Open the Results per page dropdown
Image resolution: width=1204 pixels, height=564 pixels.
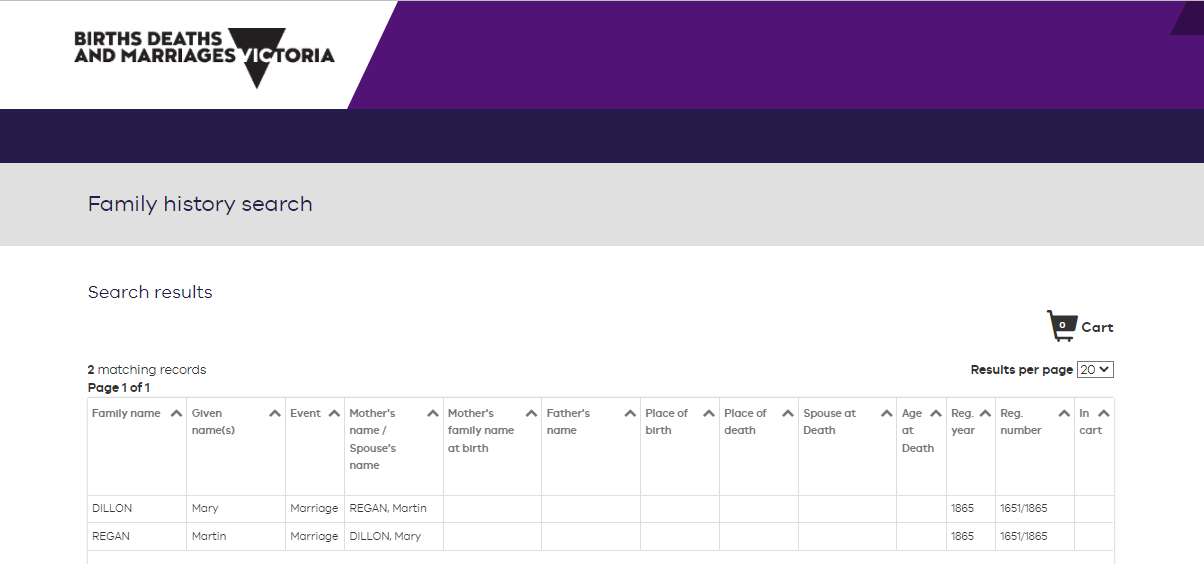click(x=1095, y=370)
